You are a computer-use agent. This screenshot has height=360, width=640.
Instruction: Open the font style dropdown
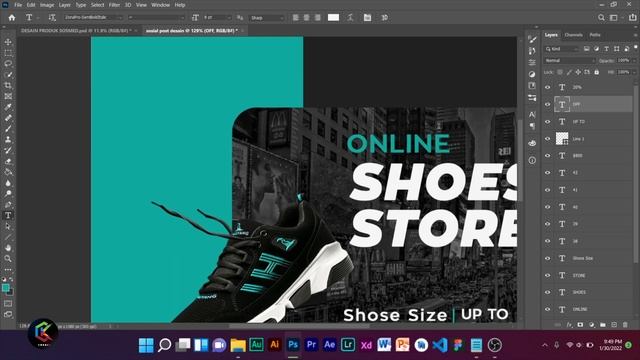pos(156,18)
